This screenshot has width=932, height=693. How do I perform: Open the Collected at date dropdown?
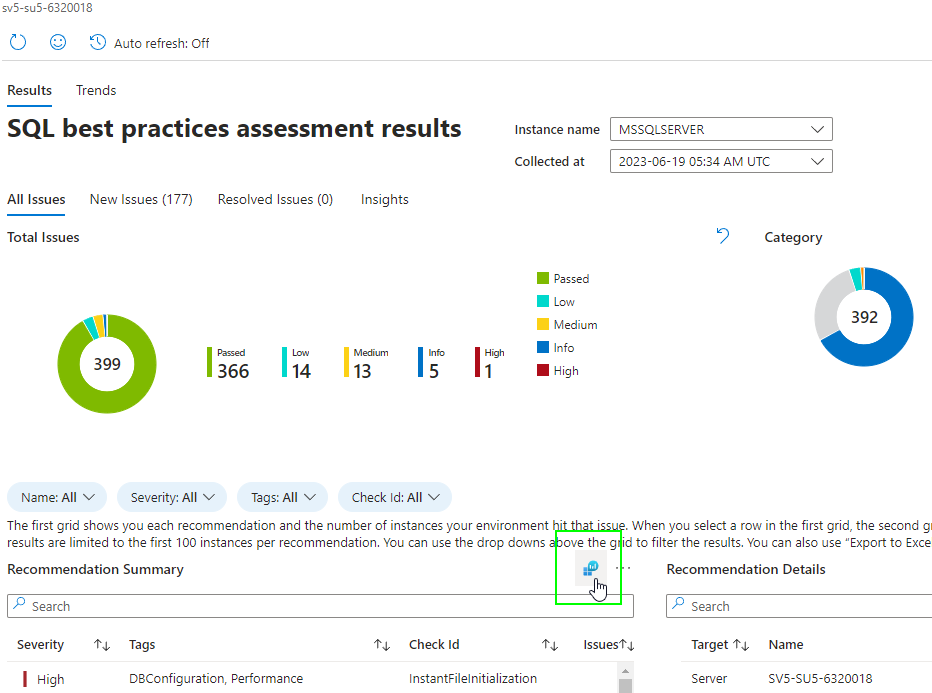tap(721, 162)
